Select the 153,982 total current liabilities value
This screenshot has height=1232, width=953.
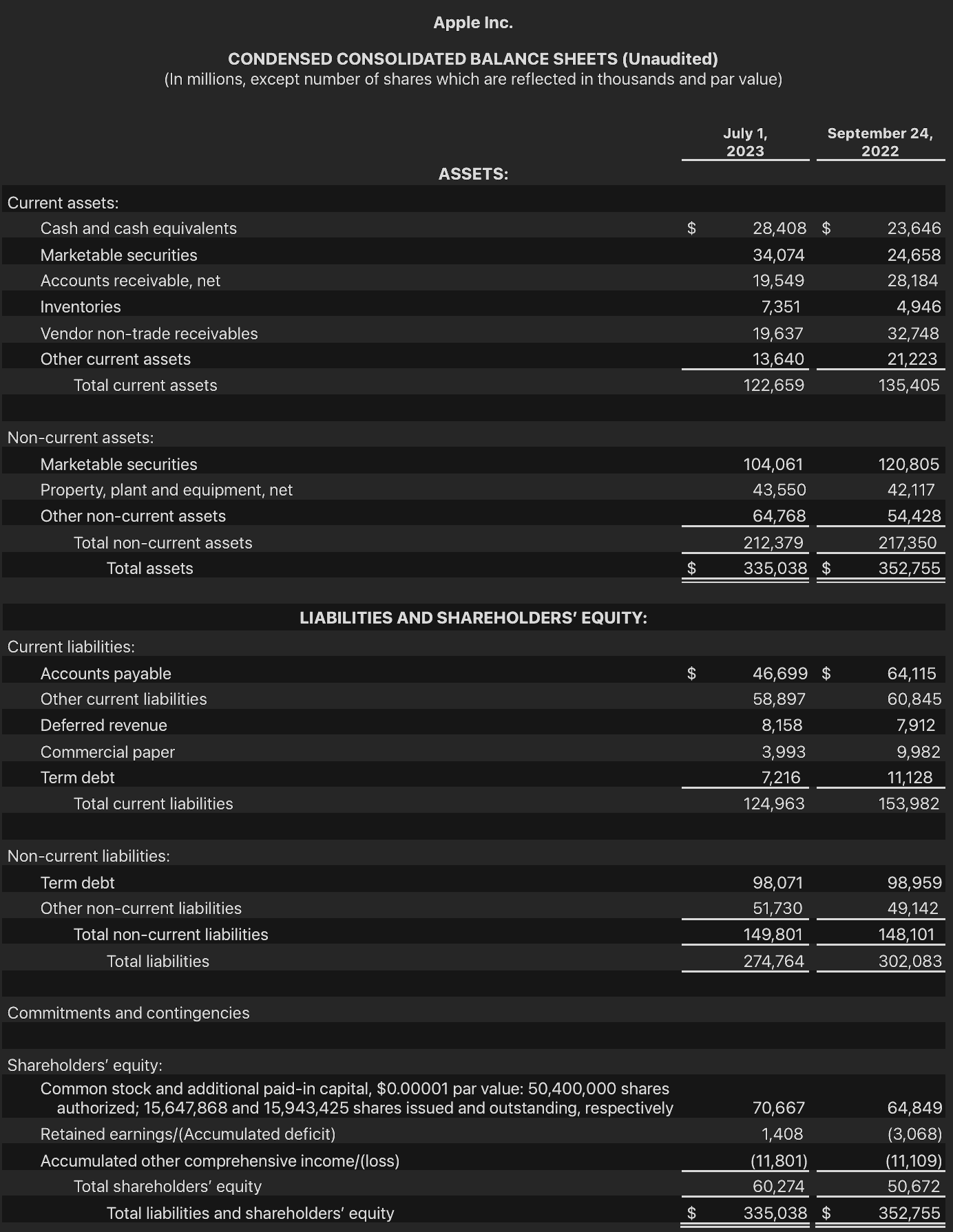tap(909, 804)
